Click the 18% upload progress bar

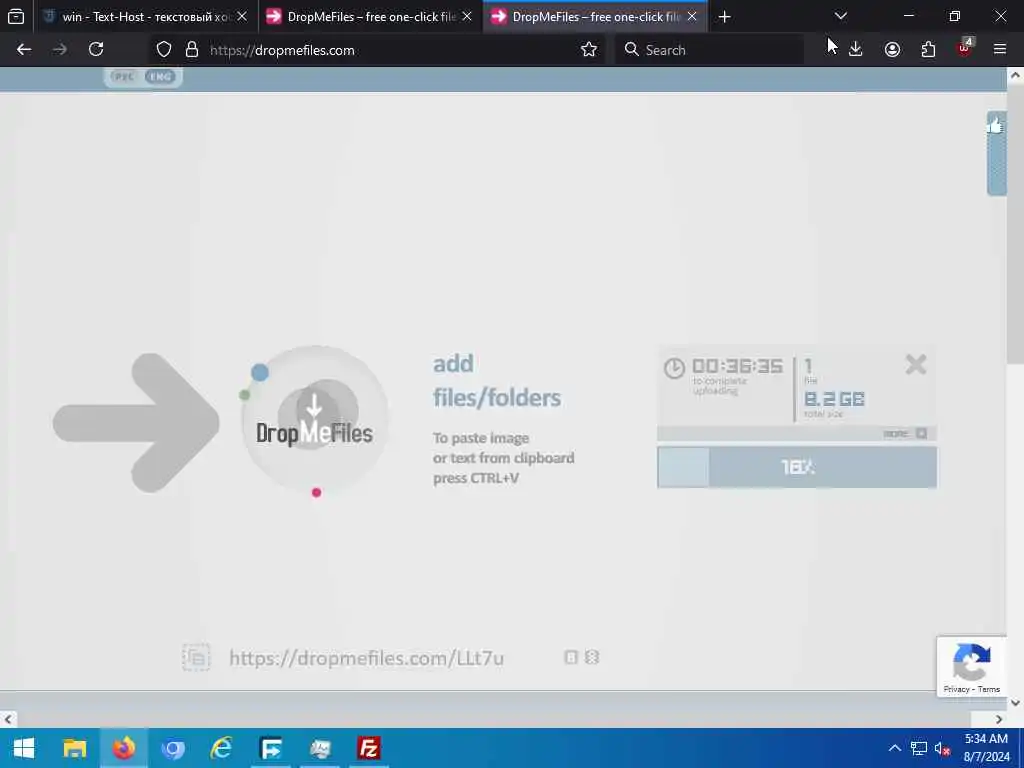(797, 467)
